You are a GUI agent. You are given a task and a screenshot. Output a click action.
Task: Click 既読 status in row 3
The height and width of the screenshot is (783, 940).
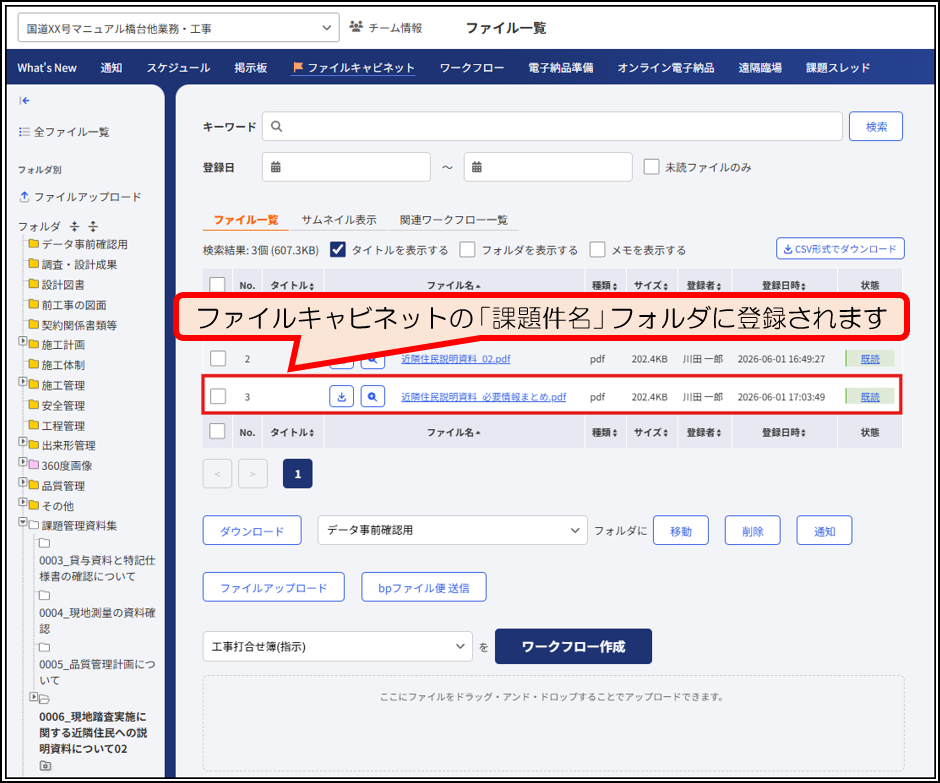pyautogui.click(x=870, y=397)
